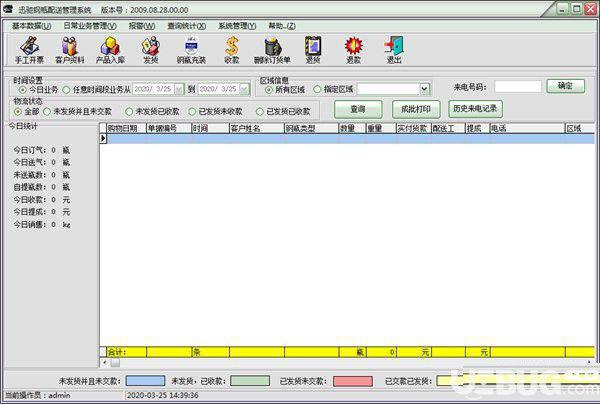Click the red 已发货未交款 color swatch
The image size is (600, 404).
tap(353, 381)
